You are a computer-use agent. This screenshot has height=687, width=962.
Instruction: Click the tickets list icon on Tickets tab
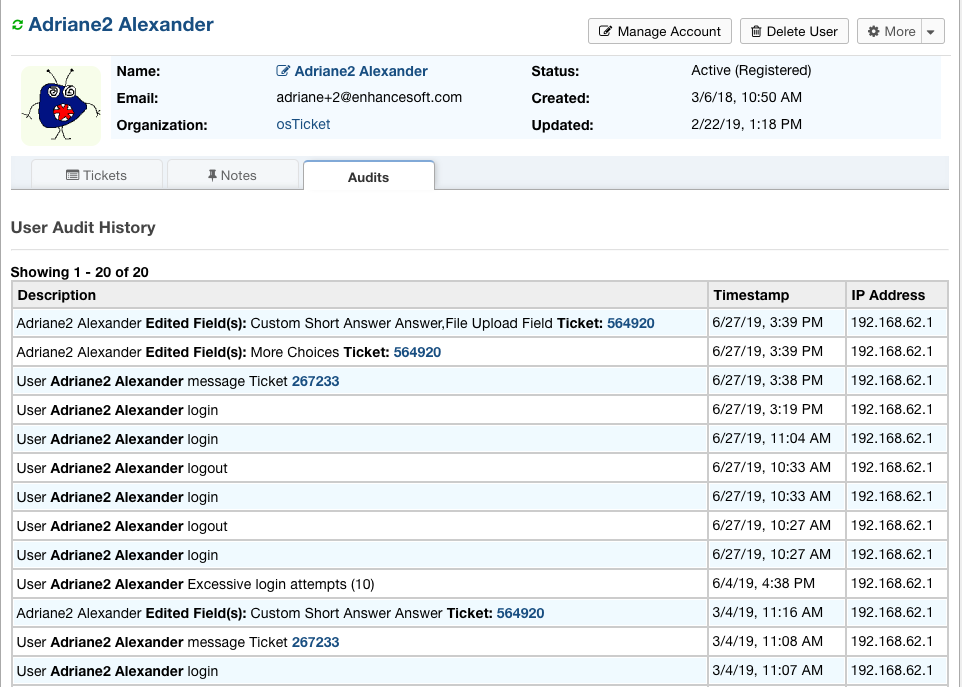point(74,174)
